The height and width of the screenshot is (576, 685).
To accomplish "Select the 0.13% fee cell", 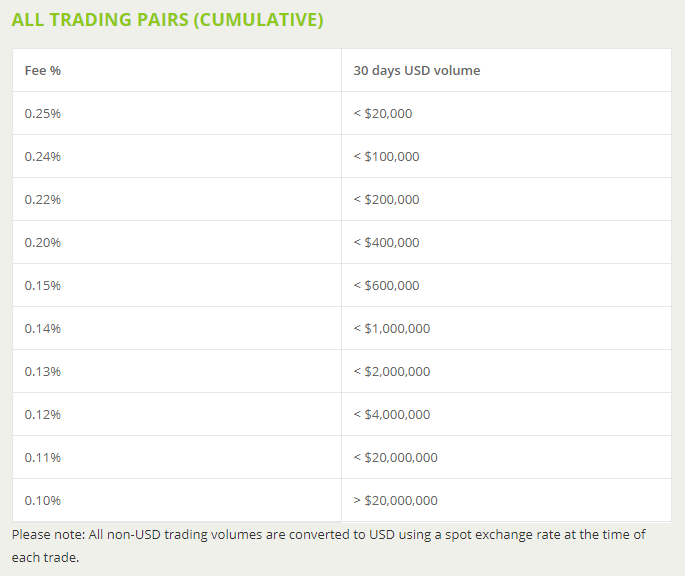I will 43,372.
